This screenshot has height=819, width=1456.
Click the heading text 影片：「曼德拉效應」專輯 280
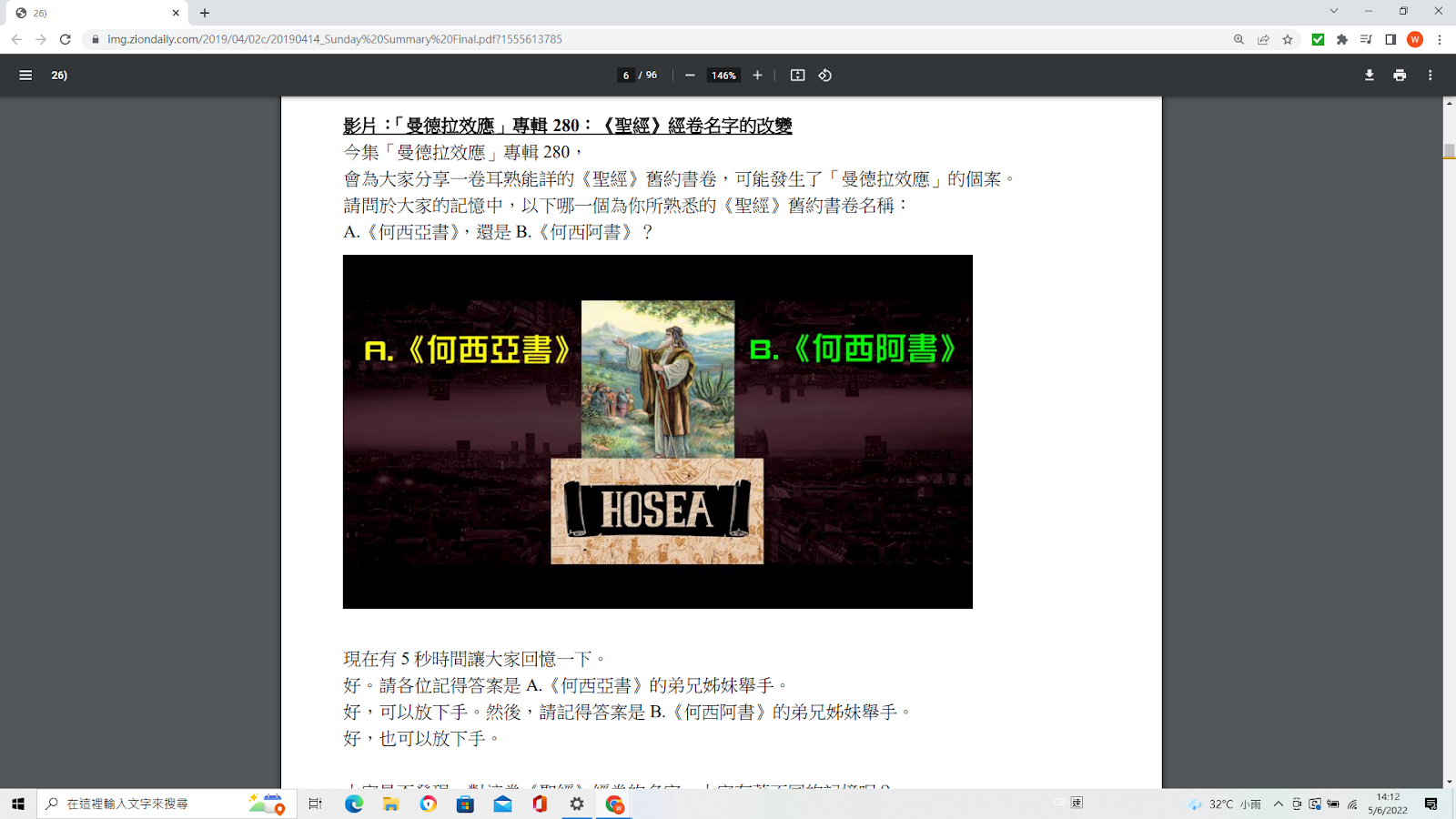[461, 126]
